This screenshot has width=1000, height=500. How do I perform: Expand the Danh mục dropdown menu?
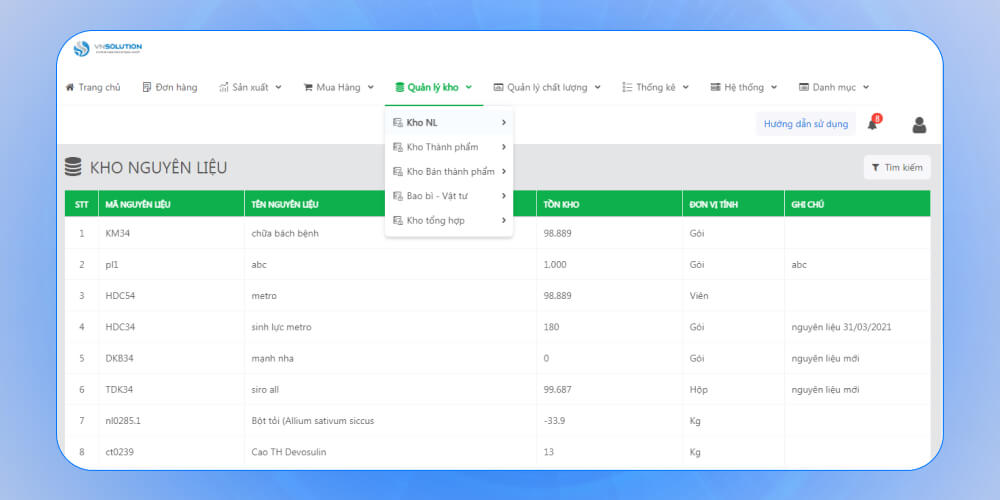833,88
